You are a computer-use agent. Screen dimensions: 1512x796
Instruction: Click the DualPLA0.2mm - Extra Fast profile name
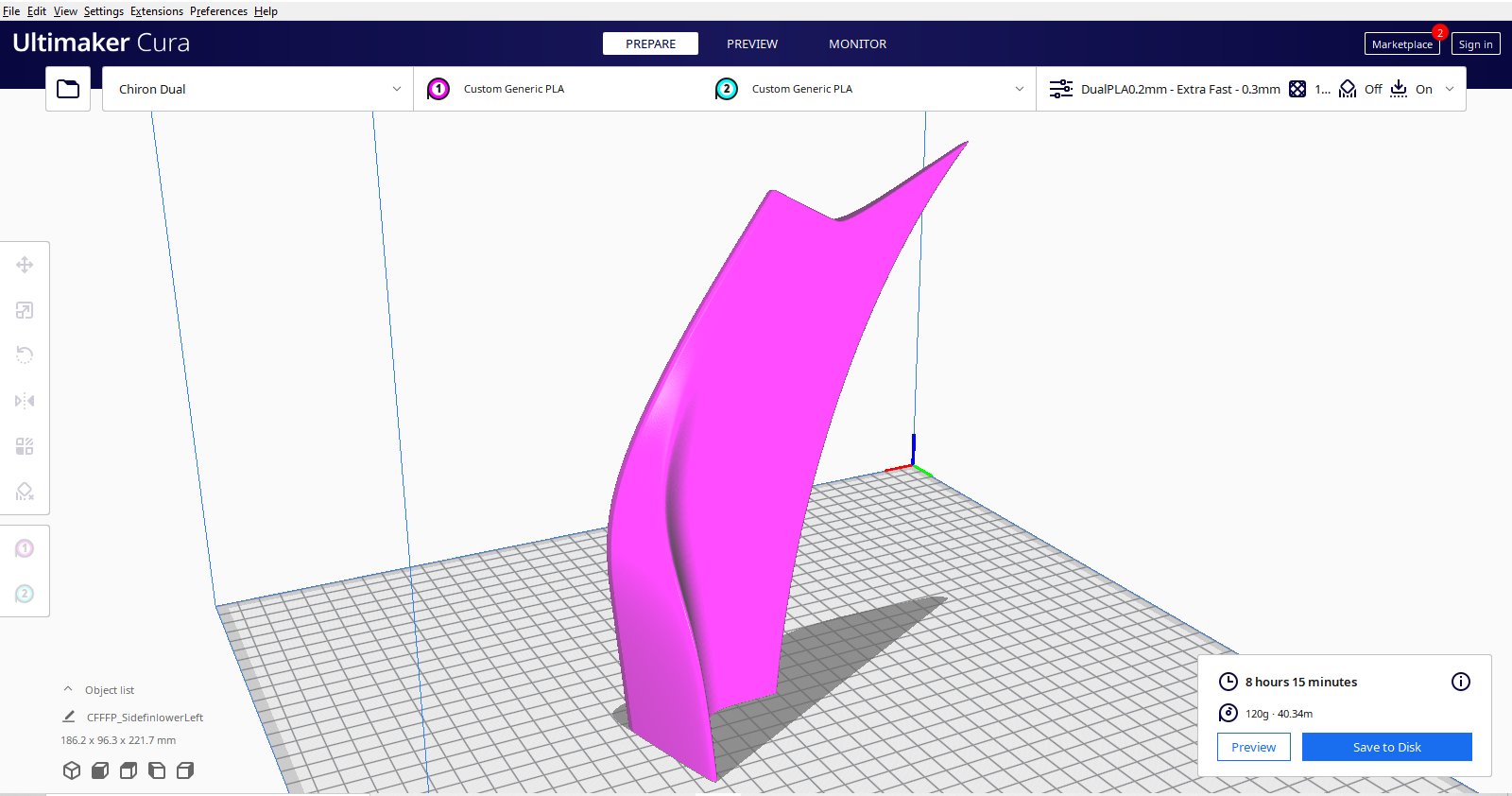tap(1180, 89)
